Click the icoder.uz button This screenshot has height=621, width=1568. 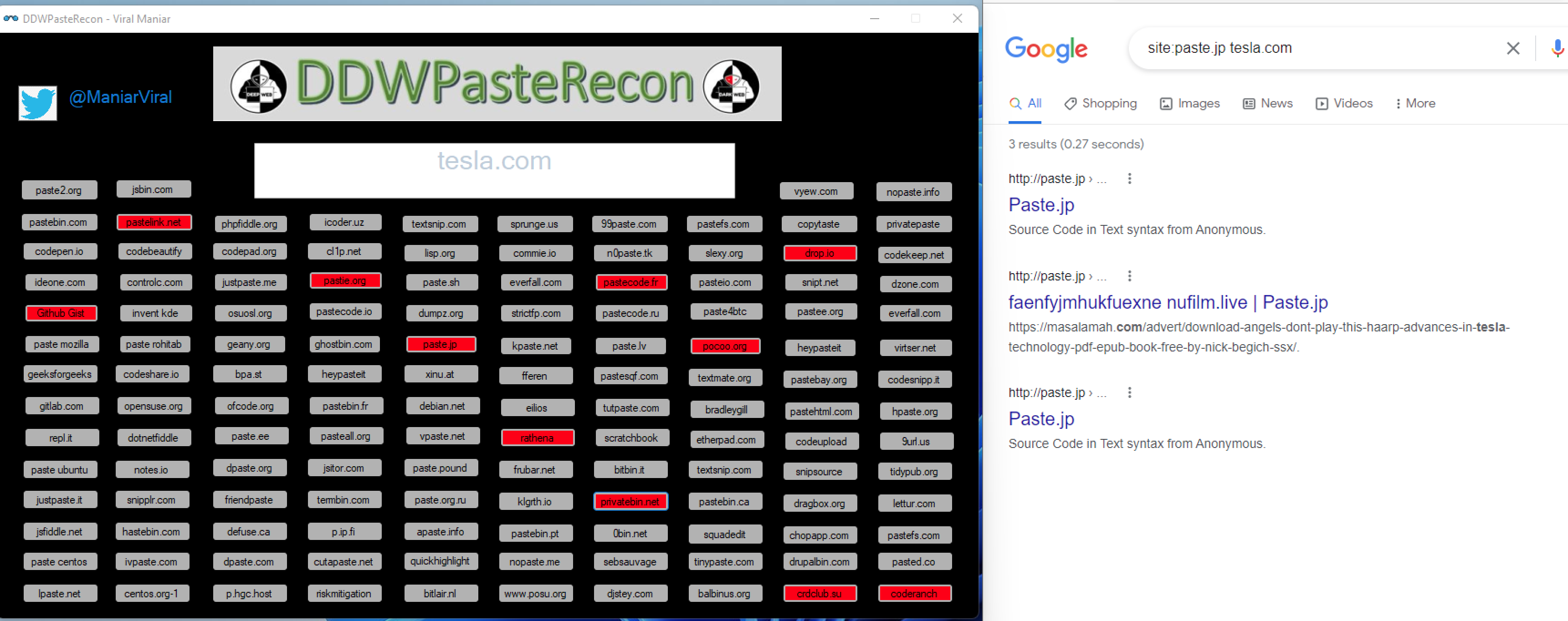click(x=345, y=222)
